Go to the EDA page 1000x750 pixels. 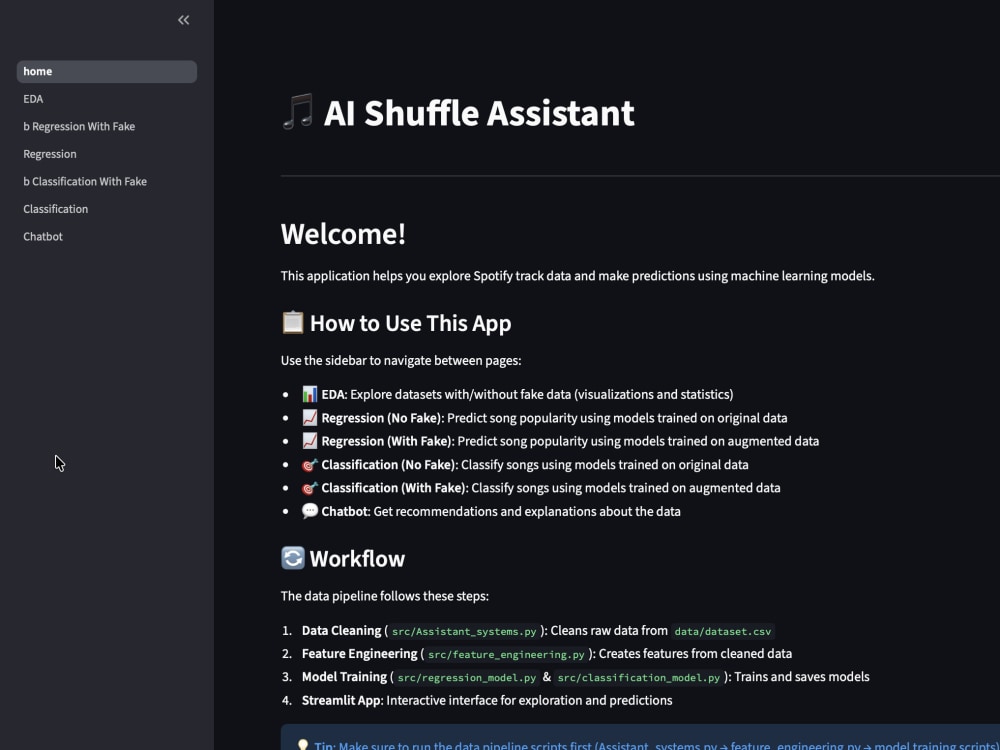point(107,99)
